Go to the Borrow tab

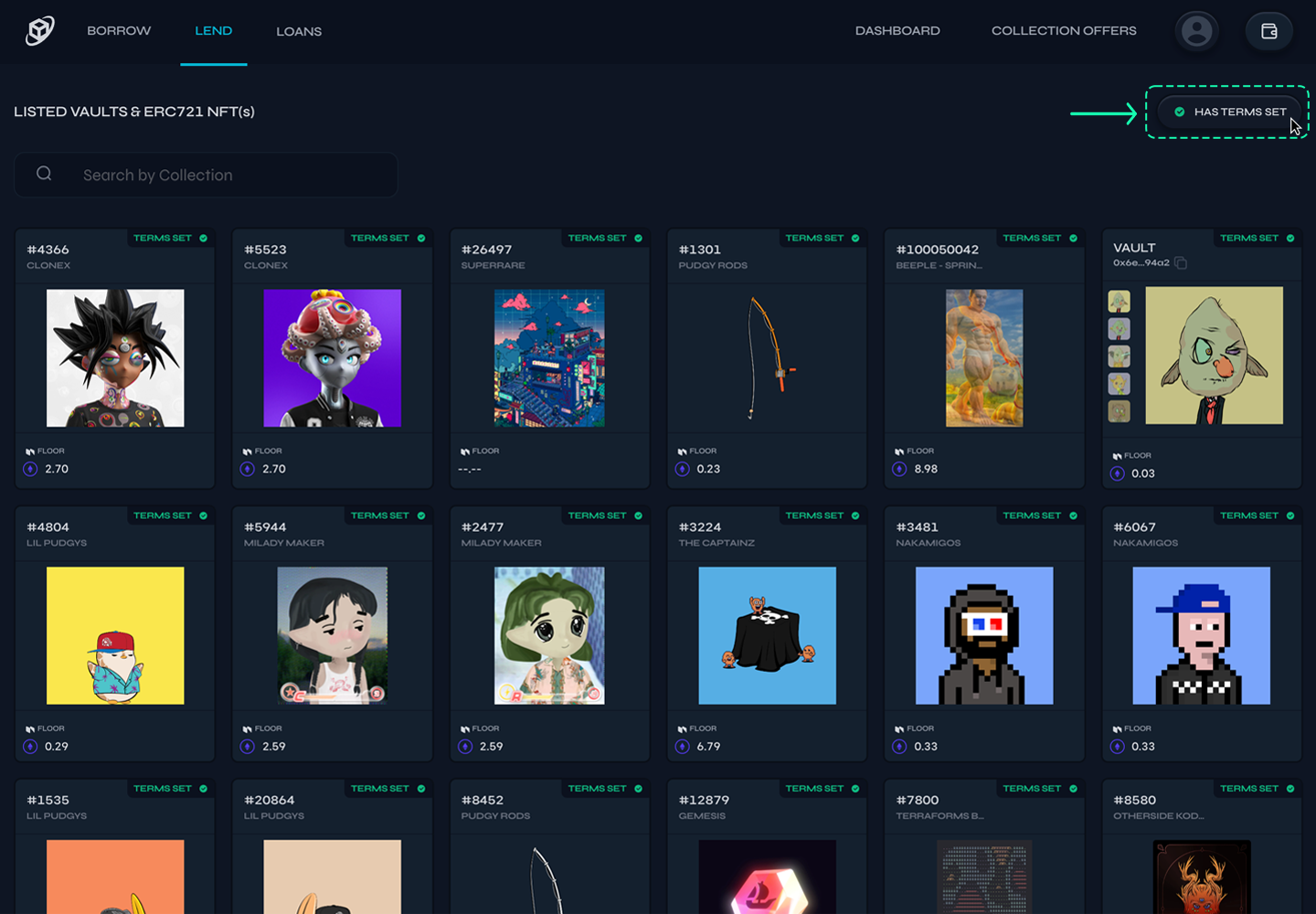(x=119, y=31)
